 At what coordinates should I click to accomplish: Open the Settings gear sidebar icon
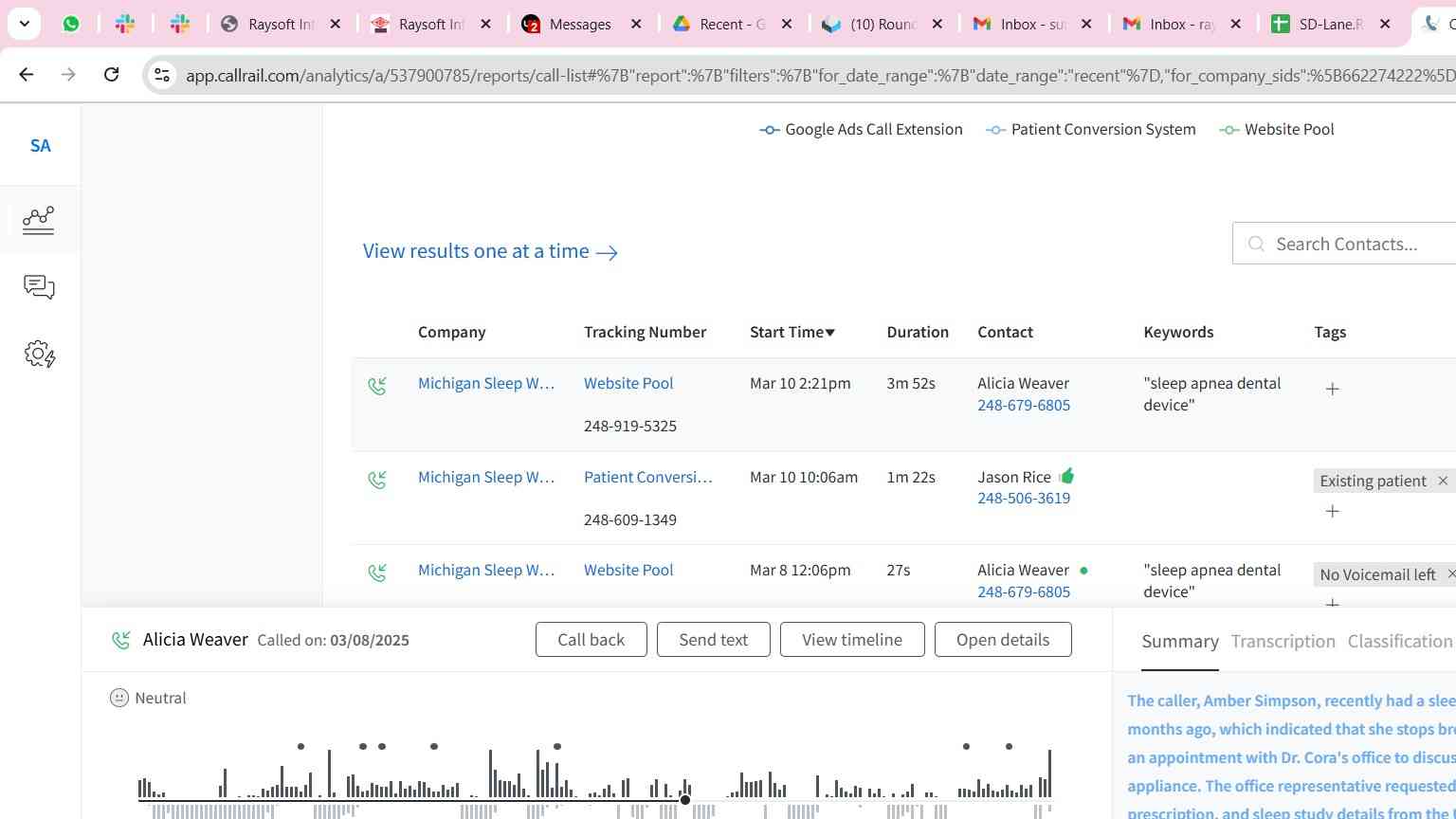[40, 355]
